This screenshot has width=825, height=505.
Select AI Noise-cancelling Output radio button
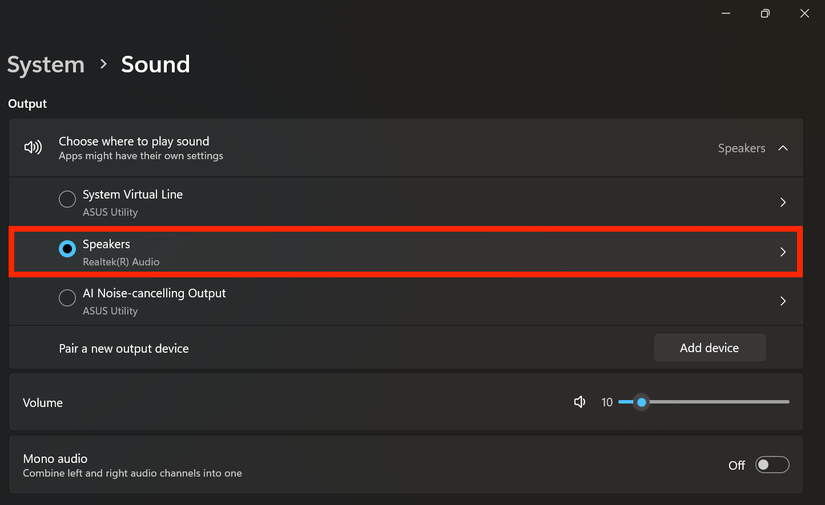(67, 298)
